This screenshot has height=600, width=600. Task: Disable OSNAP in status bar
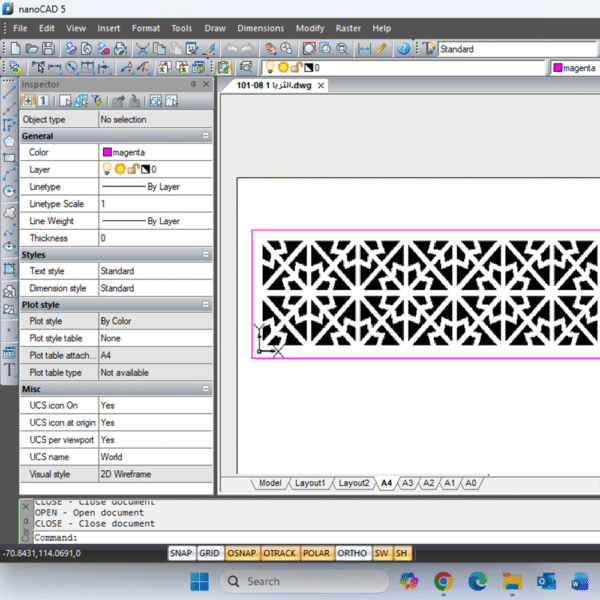click(x=241, y=553)
